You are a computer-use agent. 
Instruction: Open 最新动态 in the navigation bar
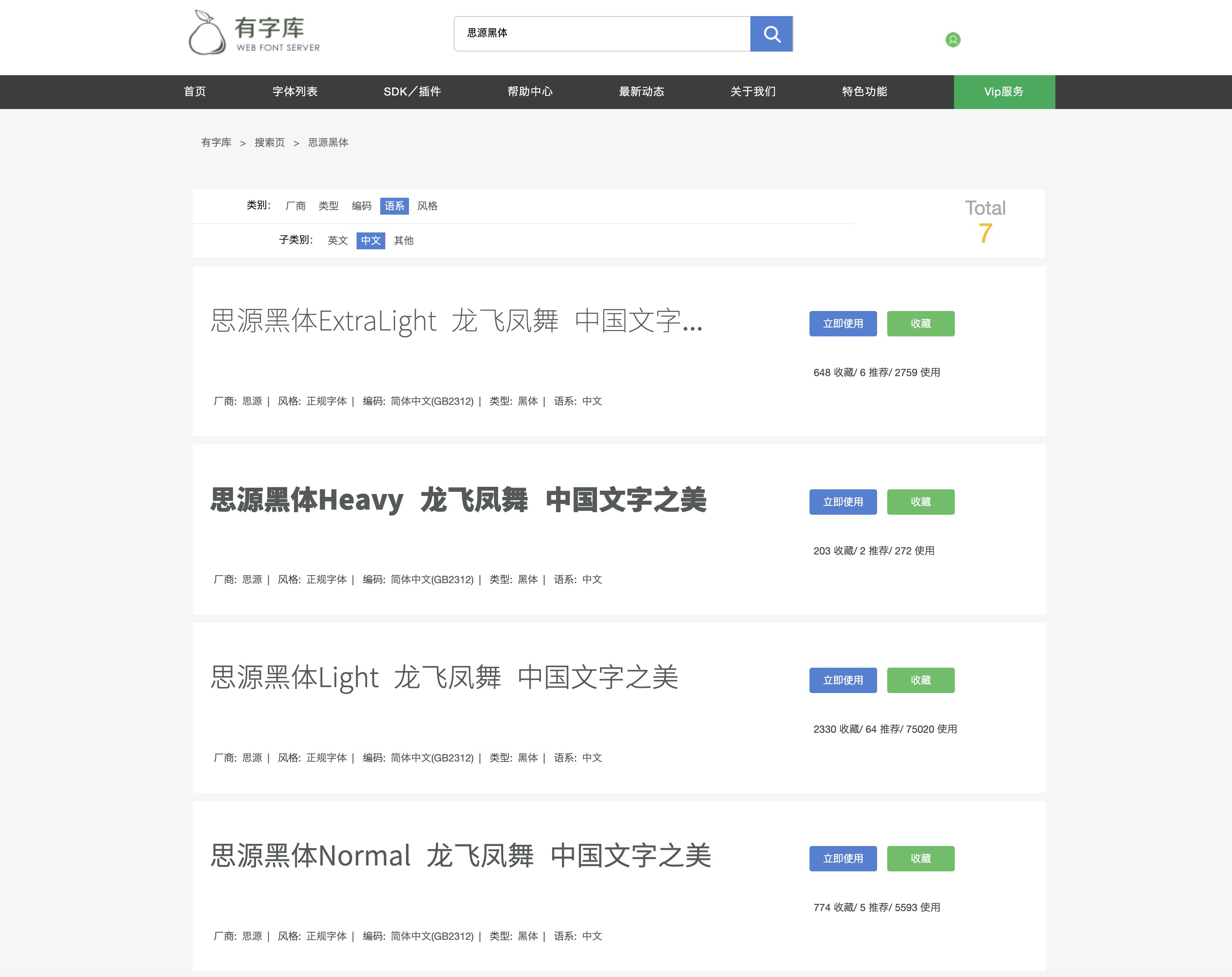(x=641, y=91)
